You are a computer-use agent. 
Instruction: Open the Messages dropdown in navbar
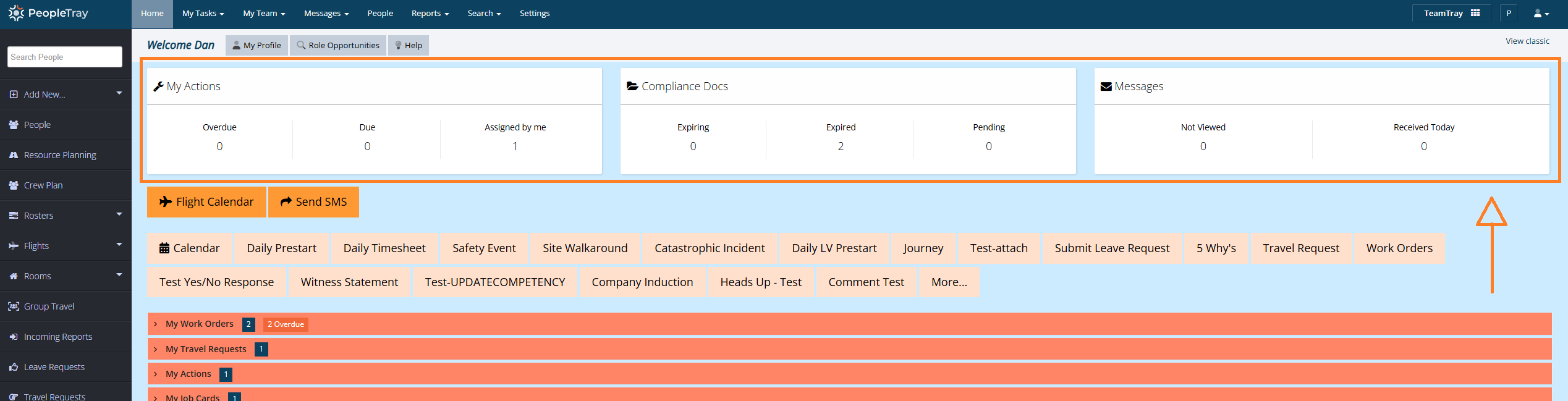(x=326, y=13)
